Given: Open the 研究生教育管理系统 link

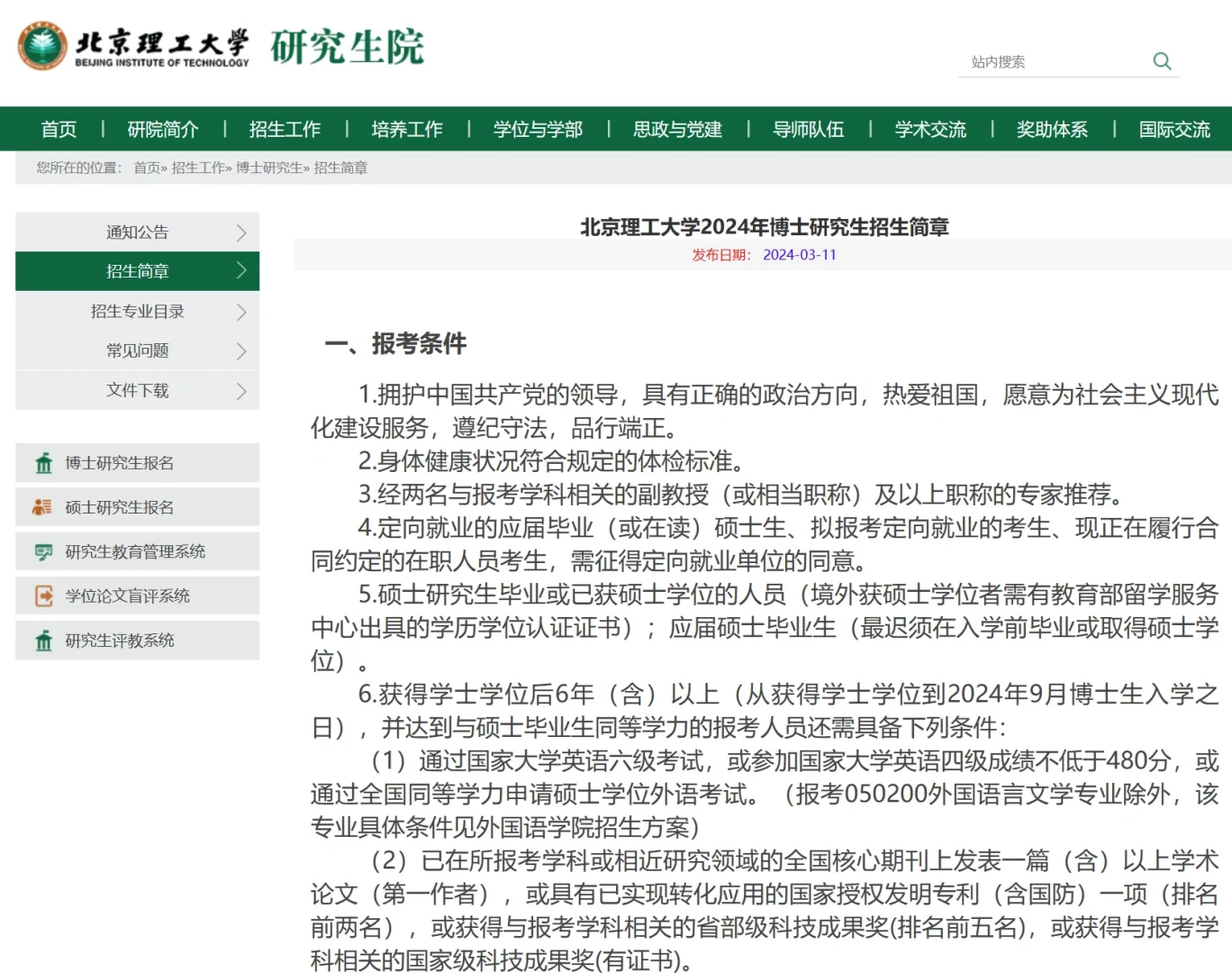Looking at the screenshot, I should coord(137,551).
